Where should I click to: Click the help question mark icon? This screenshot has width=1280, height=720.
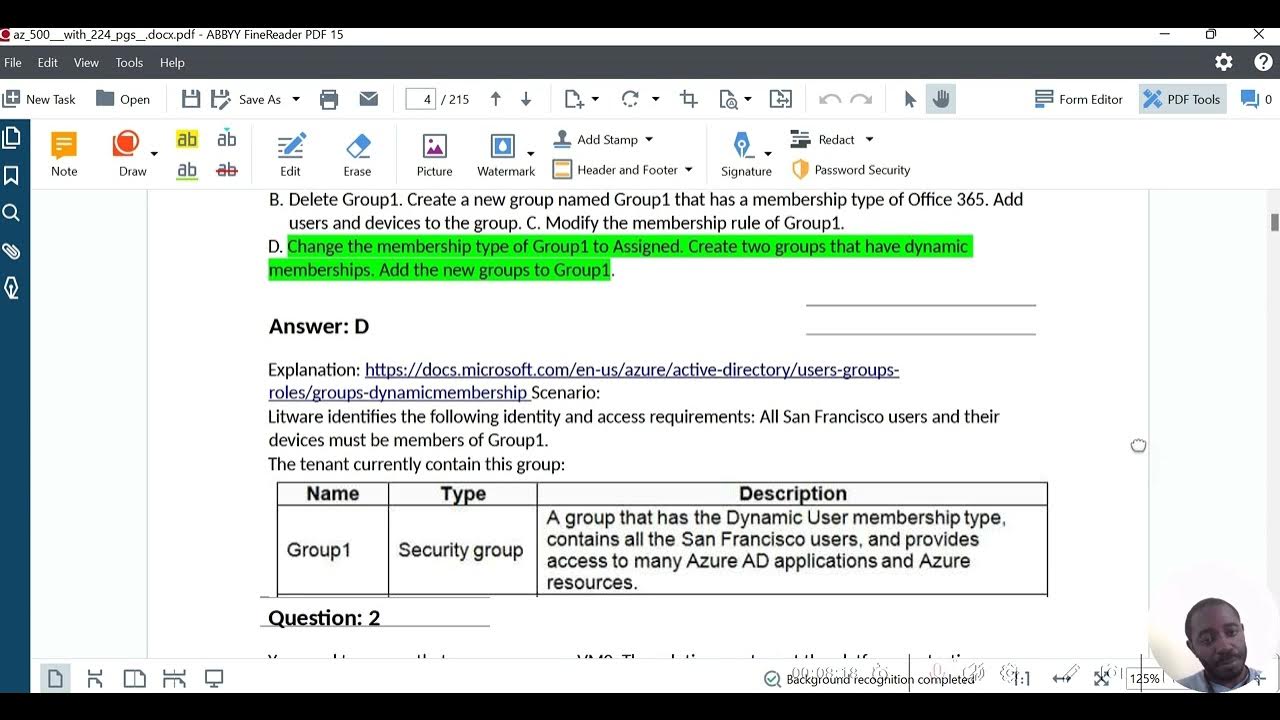1263,62
